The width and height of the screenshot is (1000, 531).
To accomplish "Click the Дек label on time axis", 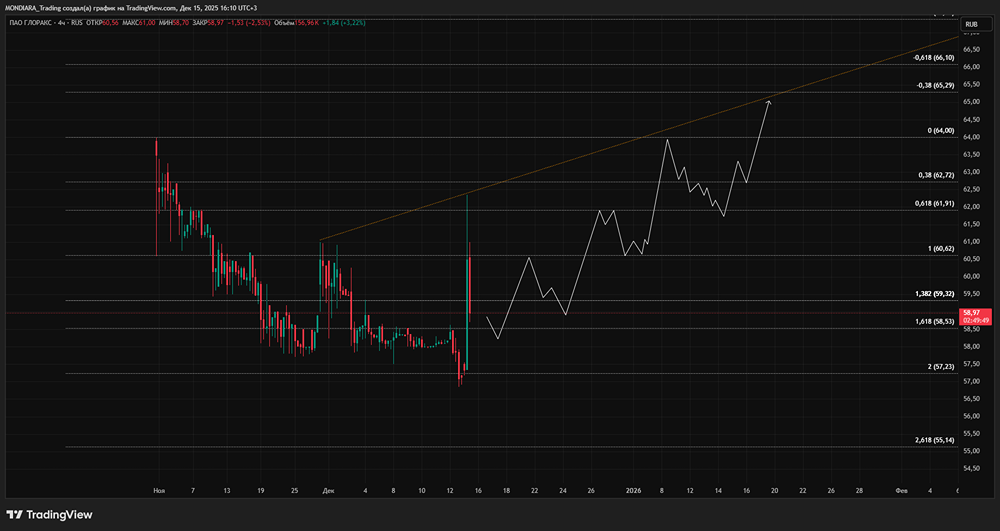I will tap(330, 491).
